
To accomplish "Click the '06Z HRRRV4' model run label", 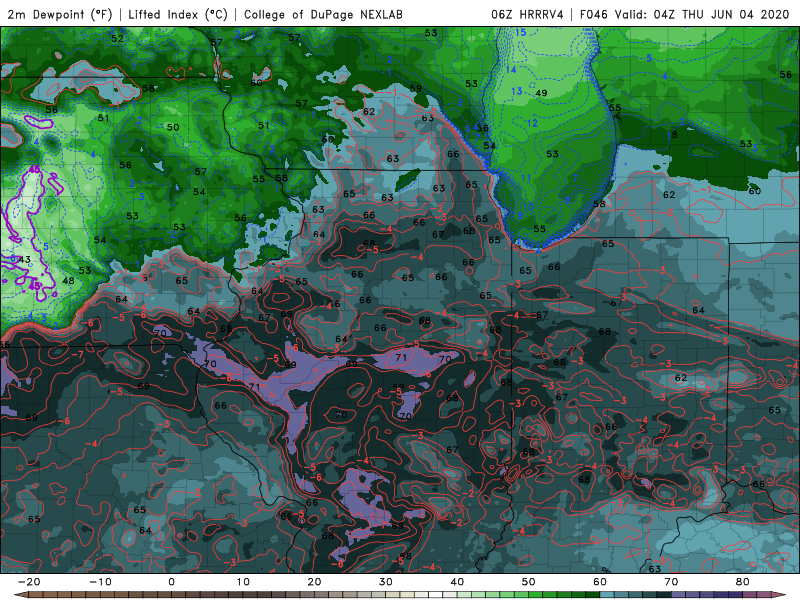I will (527, 15).
